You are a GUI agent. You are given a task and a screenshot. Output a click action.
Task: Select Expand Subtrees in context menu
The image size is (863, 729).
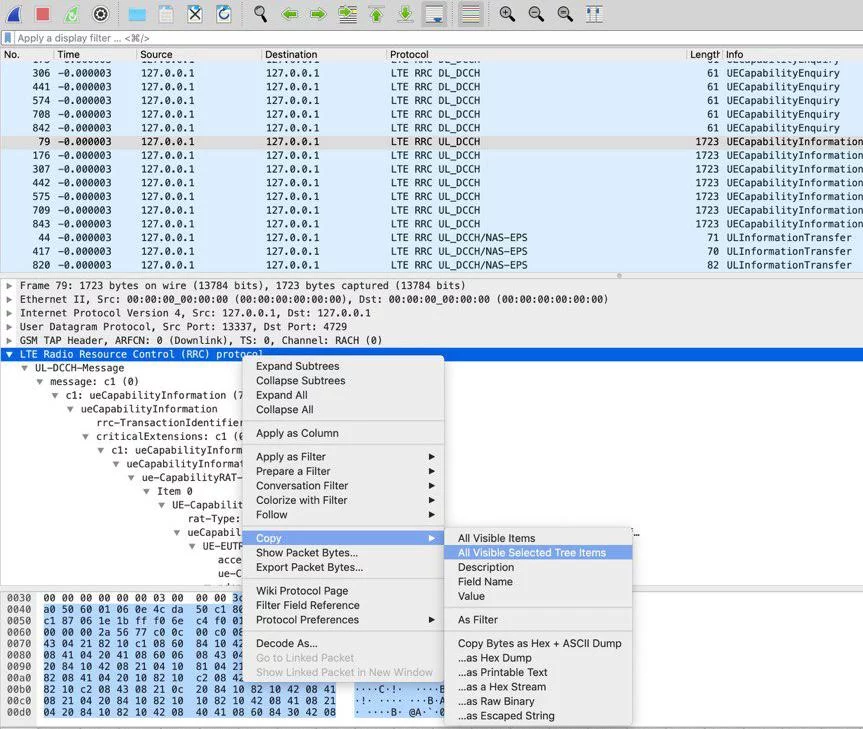pos(300,366)
